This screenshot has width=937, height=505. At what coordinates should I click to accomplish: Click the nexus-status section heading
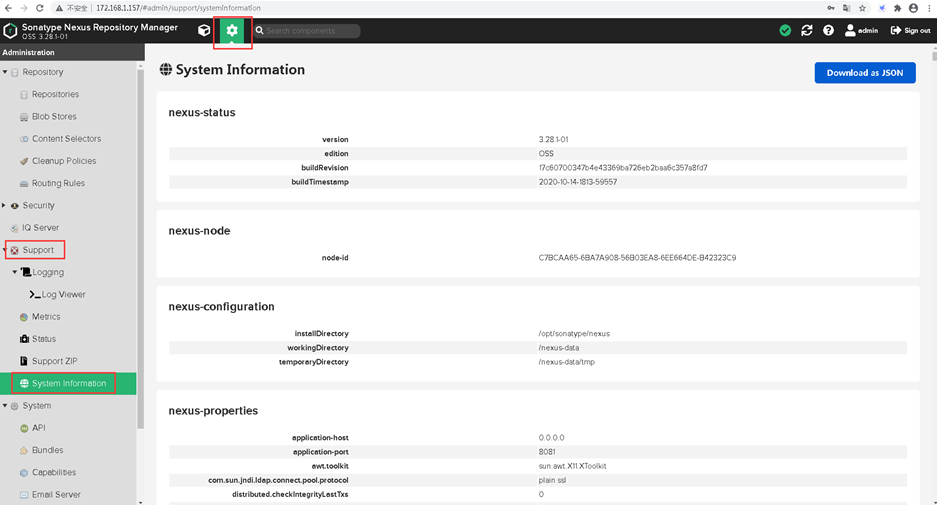202,112
